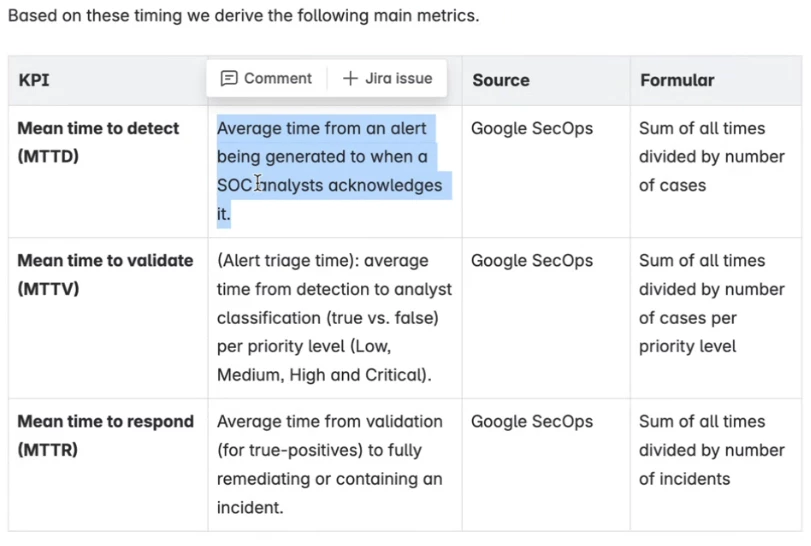Click the Source column header
This screenshot has height=546, width=811.
501,80
